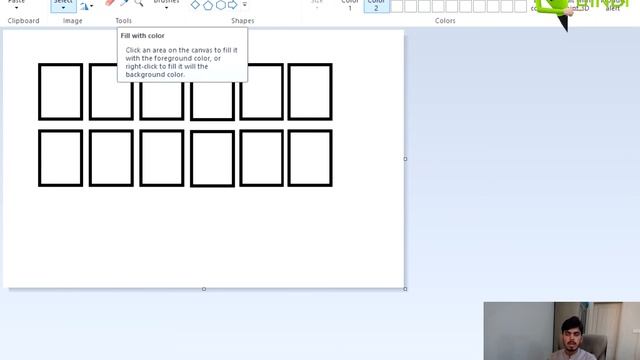The width and height of the screenshot is (640, 360).
Task: Expand the Shapes gallery more arrow
Action: point(244,5)
